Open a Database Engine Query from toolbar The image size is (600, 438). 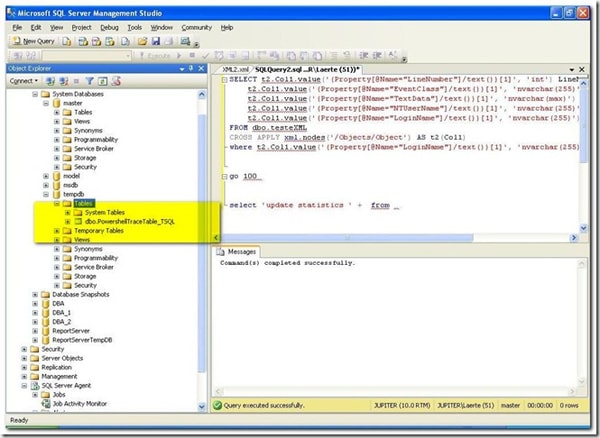click(x=67, y=41)
